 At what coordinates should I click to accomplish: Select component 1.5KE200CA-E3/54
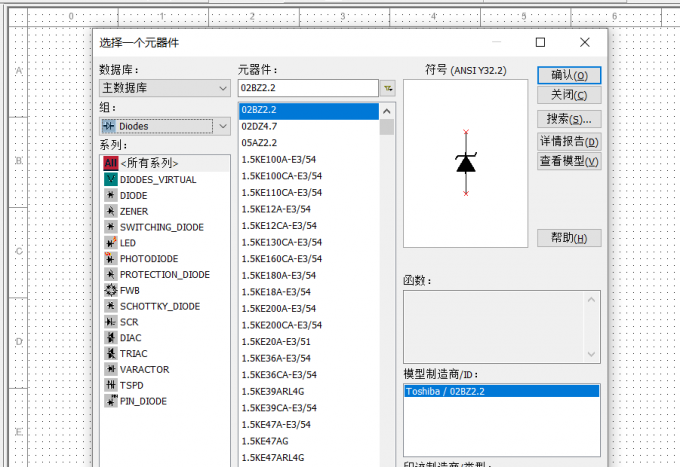[281, 325]
